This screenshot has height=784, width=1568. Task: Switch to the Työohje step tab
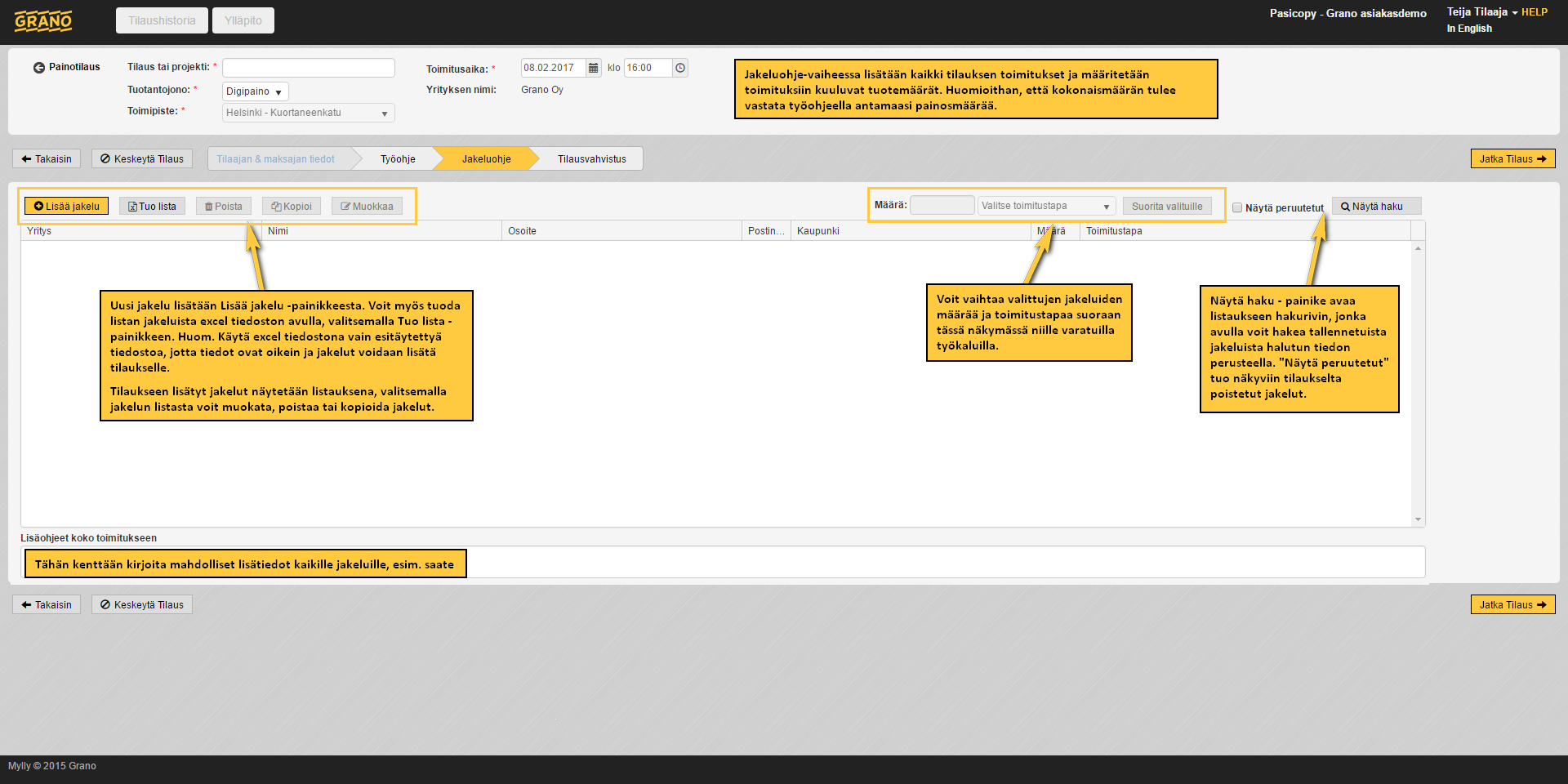398,159
